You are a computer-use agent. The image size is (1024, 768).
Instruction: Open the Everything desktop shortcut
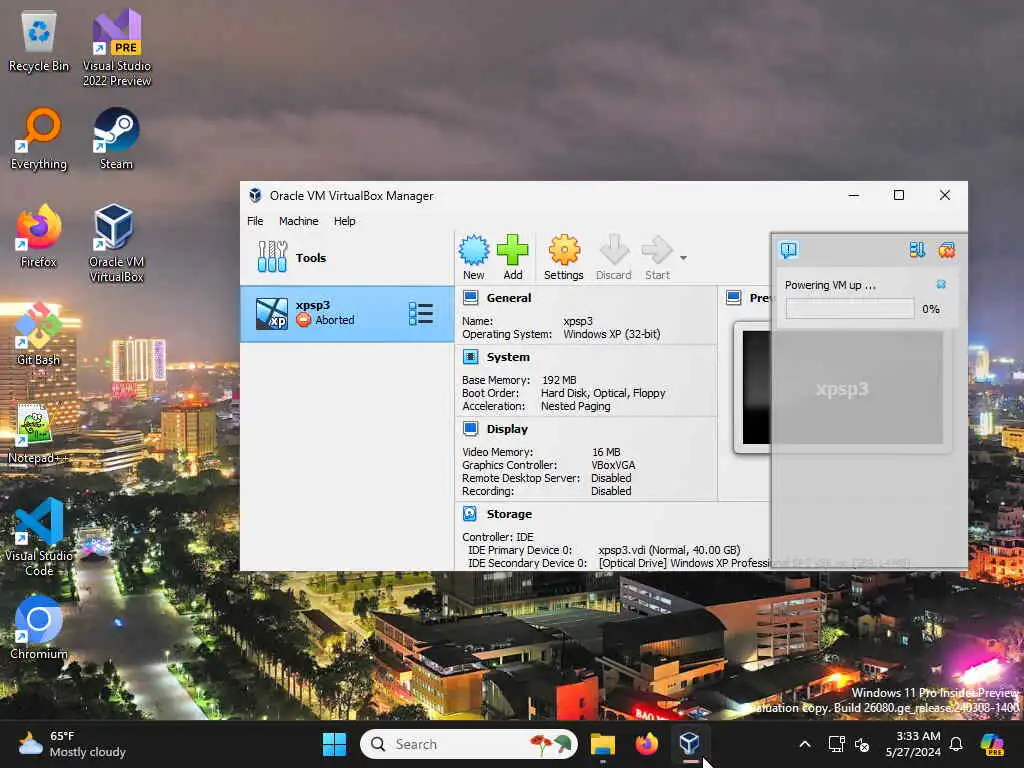coord(39,140)
